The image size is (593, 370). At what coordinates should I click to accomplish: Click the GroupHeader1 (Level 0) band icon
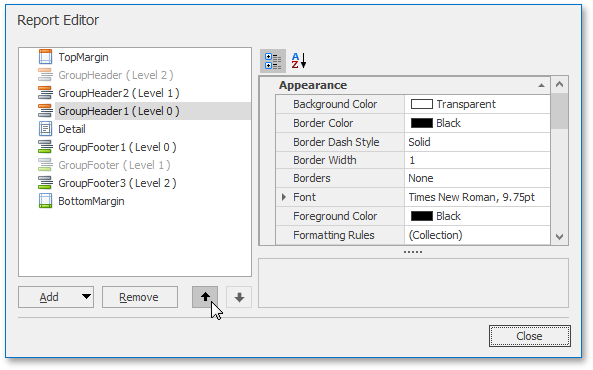[x=45, y=111]
